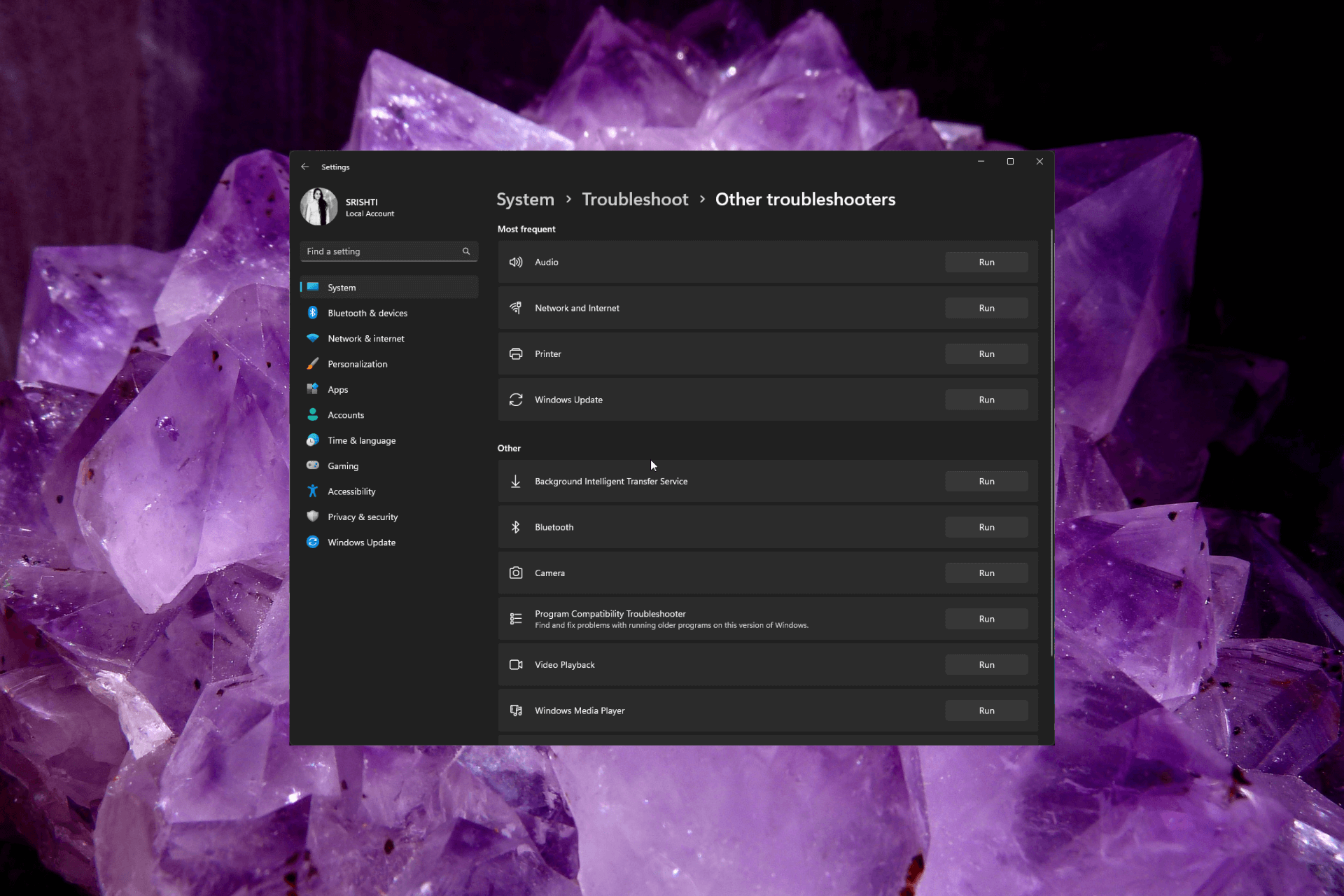
Task: Open Gaming settings
Action: click(x=389, y=465)
